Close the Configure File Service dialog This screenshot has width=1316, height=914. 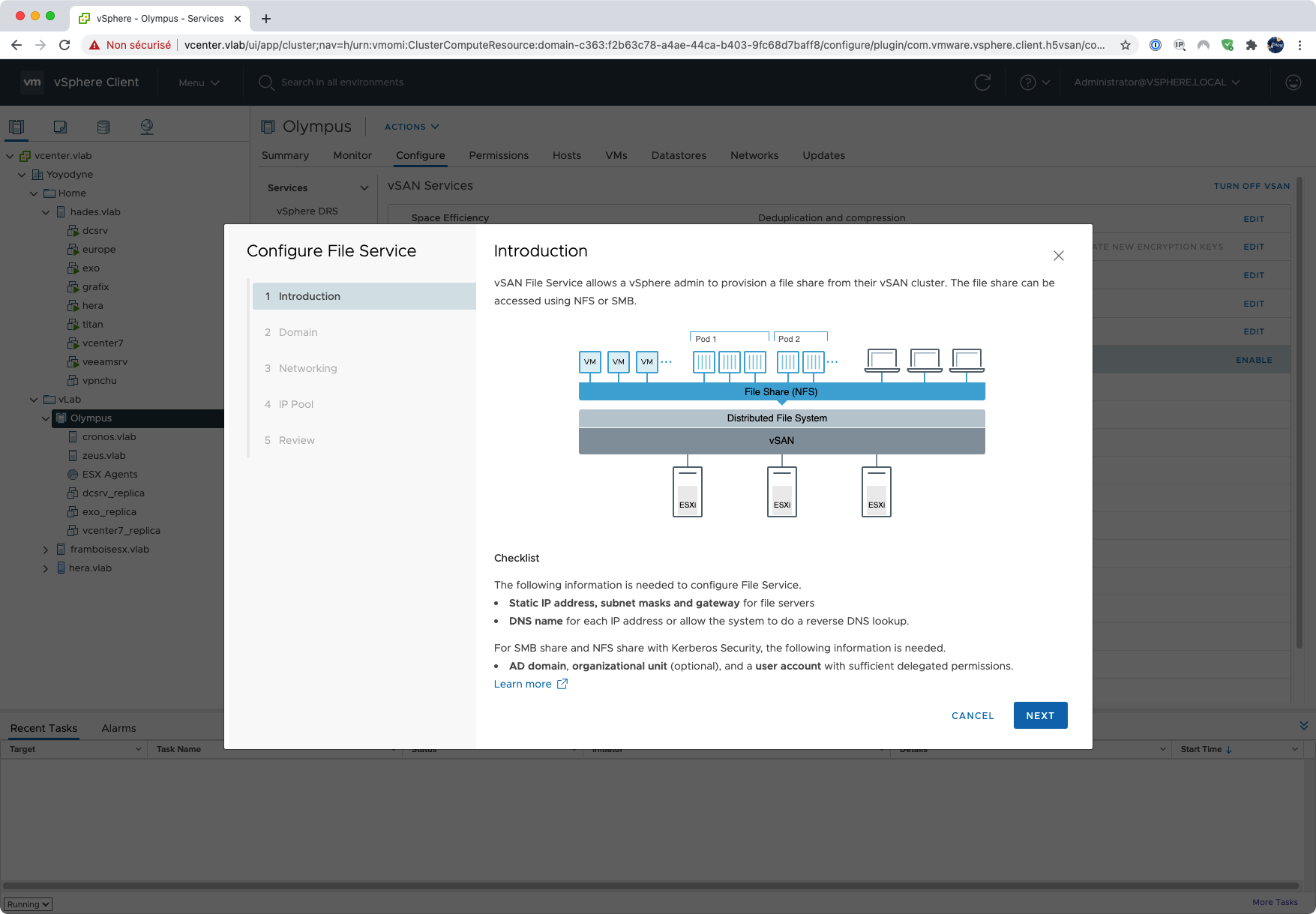coord(1058,256)
